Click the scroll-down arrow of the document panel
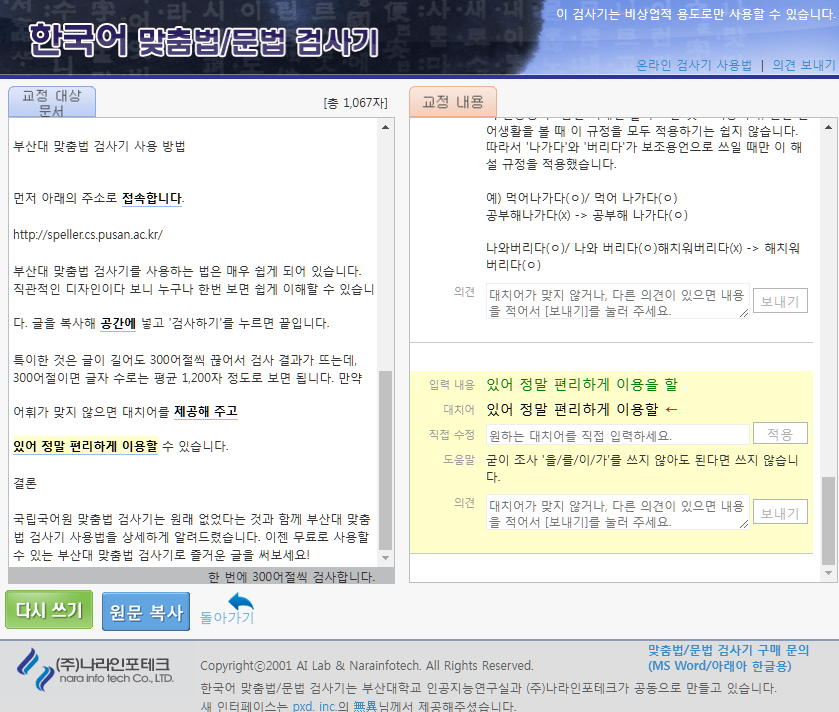This screenshot has width=839, height=712. [385, 557]
